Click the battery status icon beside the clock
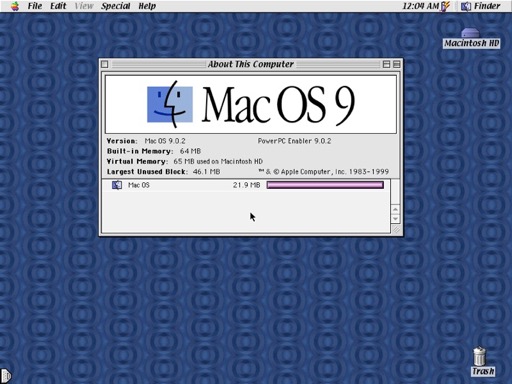 (445, 6)
